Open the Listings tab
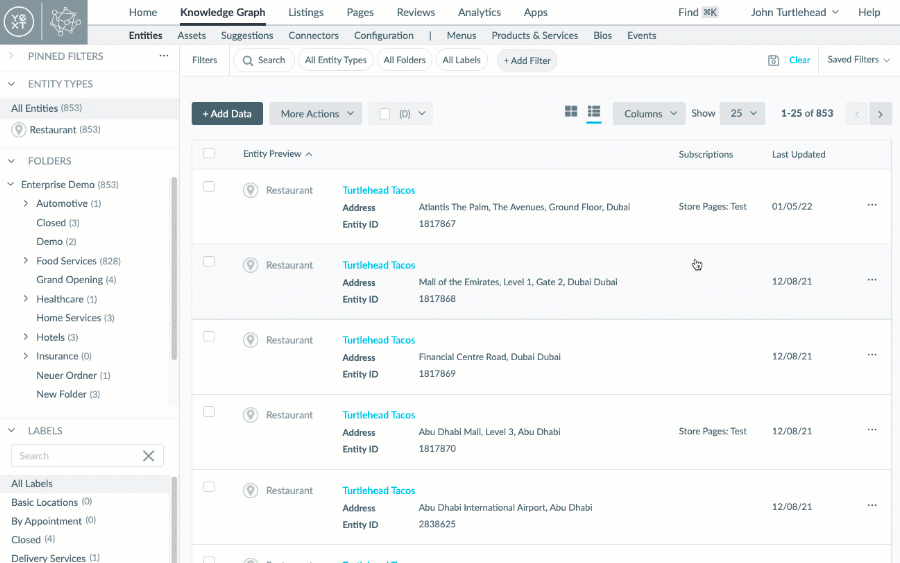900x563 pixels. (x=306, y=13)
